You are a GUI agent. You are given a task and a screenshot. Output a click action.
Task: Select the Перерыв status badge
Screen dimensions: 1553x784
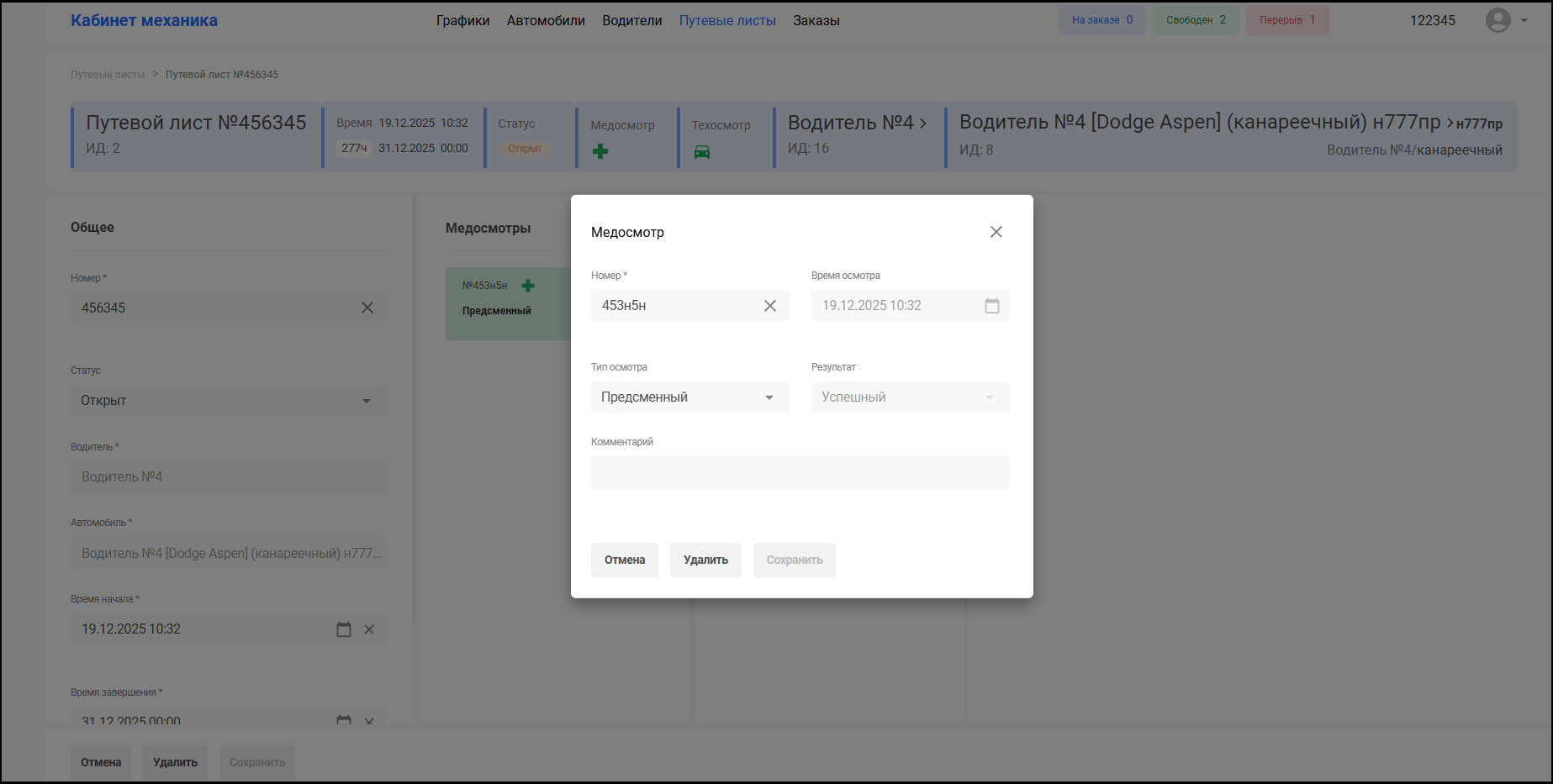click(x=1286, y=20)
